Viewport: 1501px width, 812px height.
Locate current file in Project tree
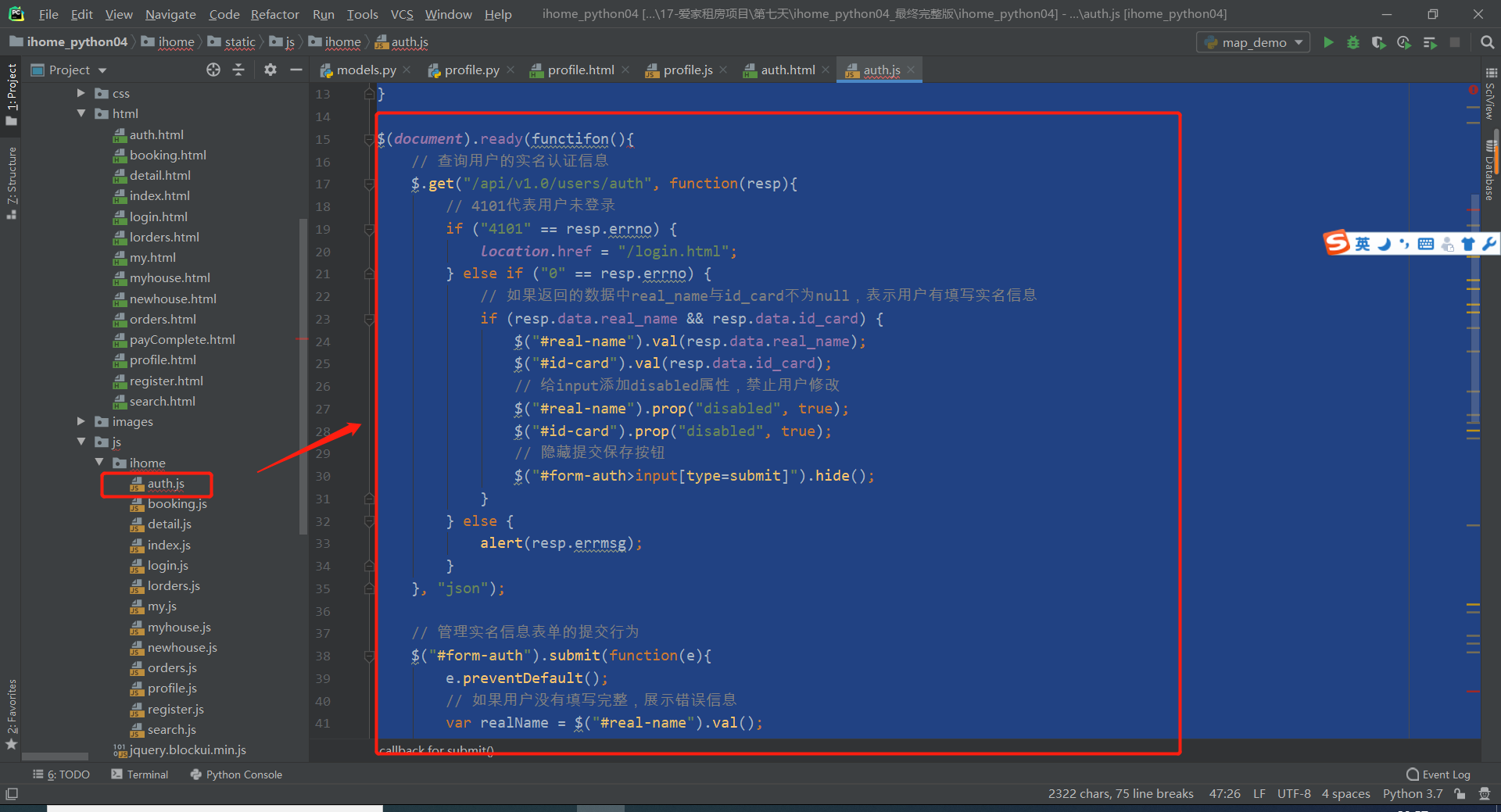[213, 70]
